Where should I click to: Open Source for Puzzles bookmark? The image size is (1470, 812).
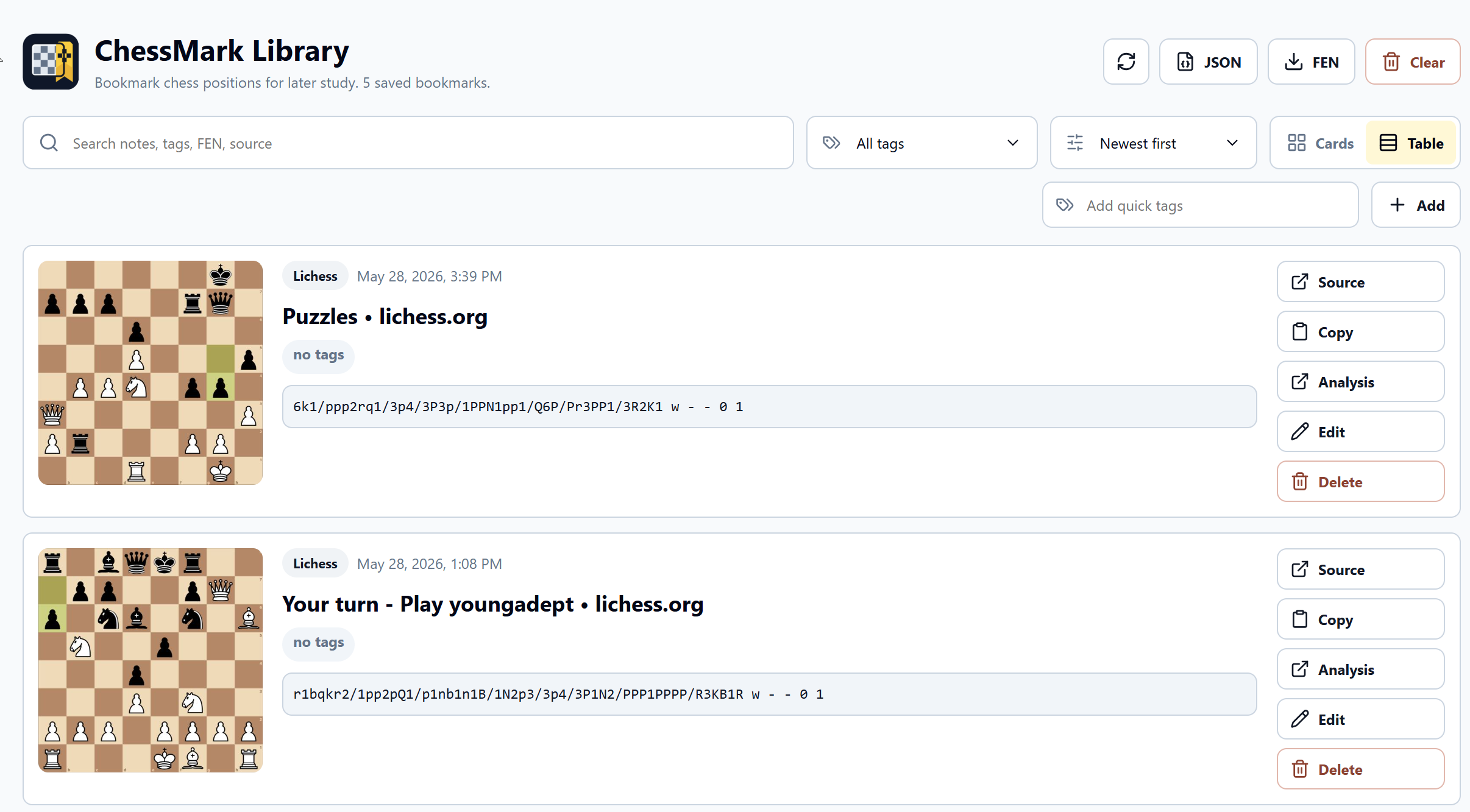point(1360,282)
